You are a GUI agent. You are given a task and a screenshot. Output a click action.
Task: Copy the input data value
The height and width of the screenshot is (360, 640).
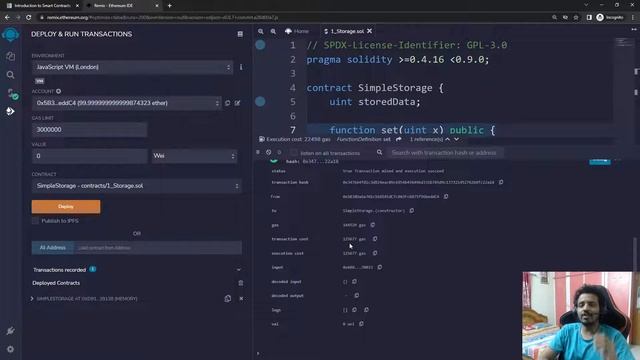point(380,267)
